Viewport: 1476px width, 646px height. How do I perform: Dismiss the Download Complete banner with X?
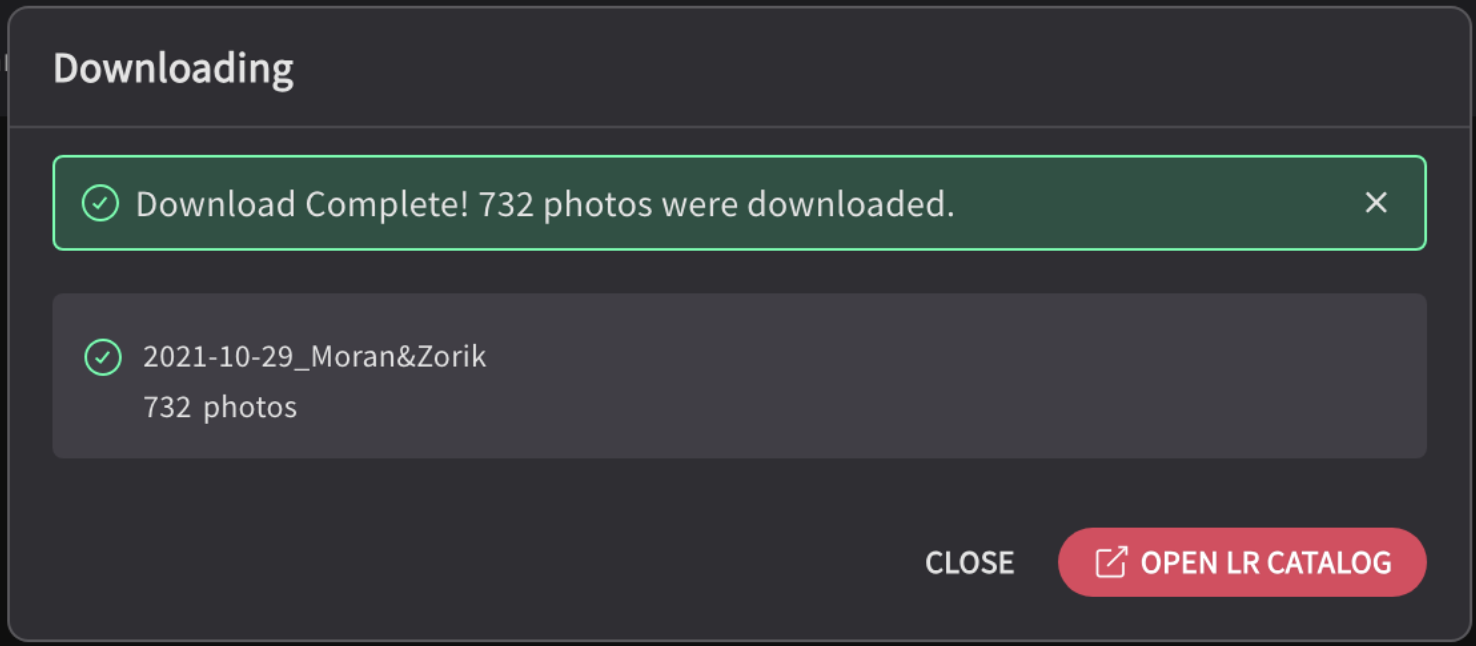pyautogui.click(x=1376, y=203)
